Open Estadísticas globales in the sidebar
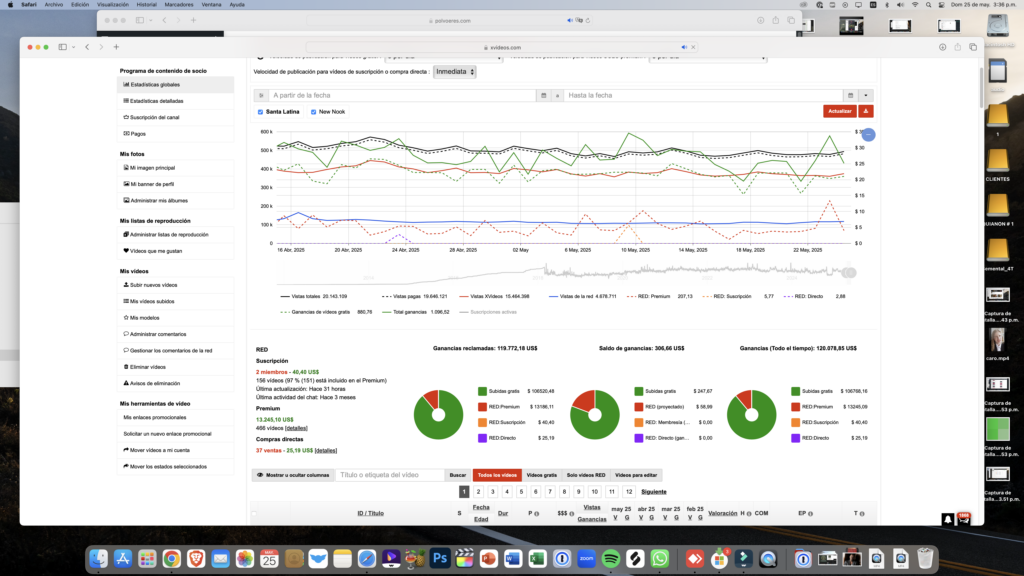The height and width of the screenshot is (576, 1024). (x=175, y=85)
